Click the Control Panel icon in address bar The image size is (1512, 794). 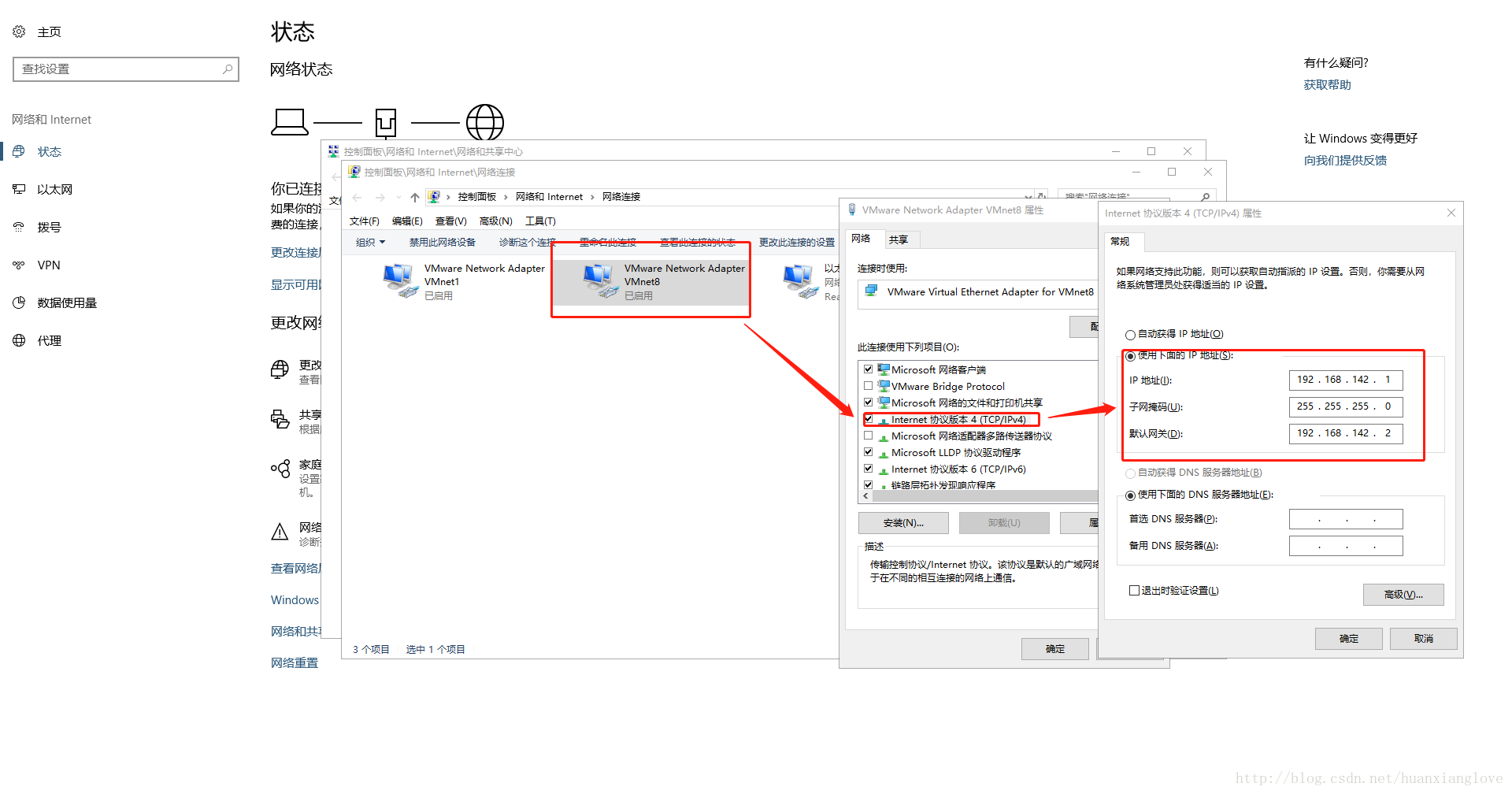click(434, 197)
